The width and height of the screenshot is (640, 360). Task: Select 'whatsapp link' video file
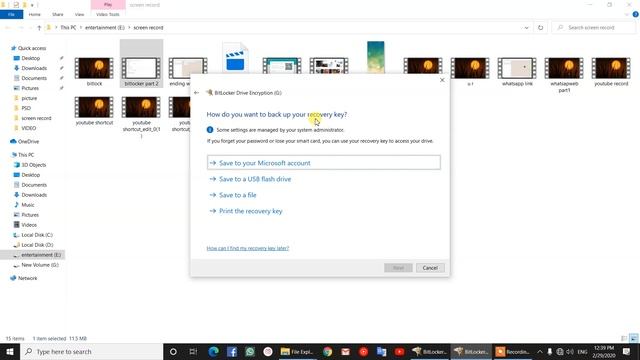(517, 71)
